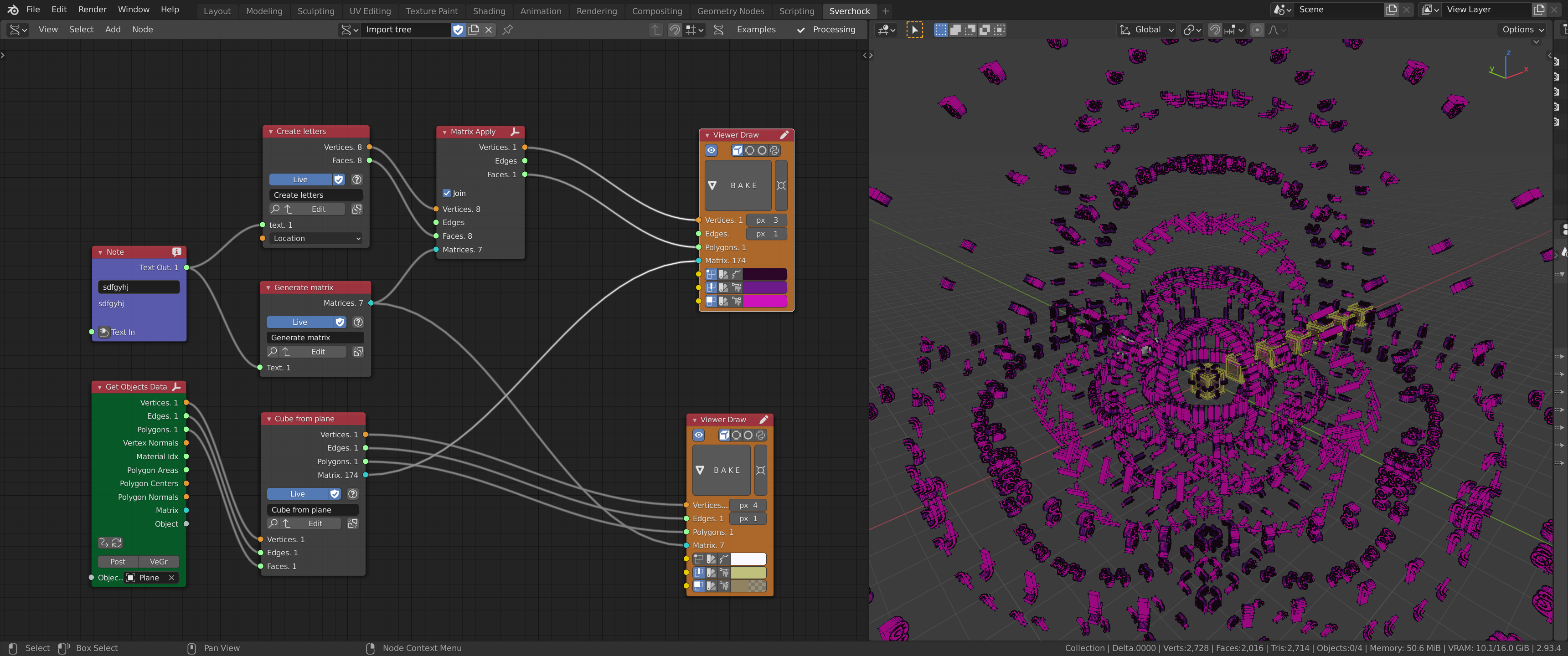Click the Examples button in the header

tap(756, 30)
